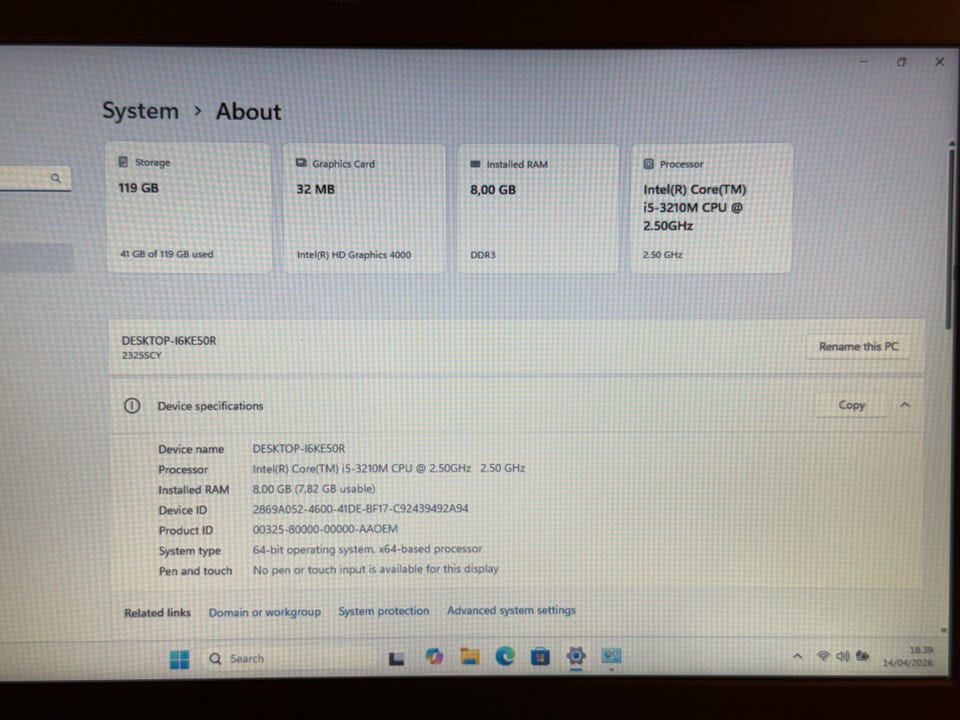Click the DDR3 label on RAM card
This screenshot has width=960, height=720.
pos(482,255)
